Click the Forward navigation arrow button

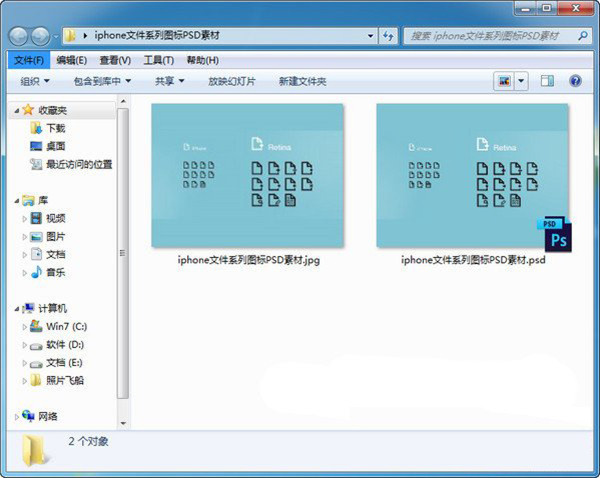click(x=40, y=36)
